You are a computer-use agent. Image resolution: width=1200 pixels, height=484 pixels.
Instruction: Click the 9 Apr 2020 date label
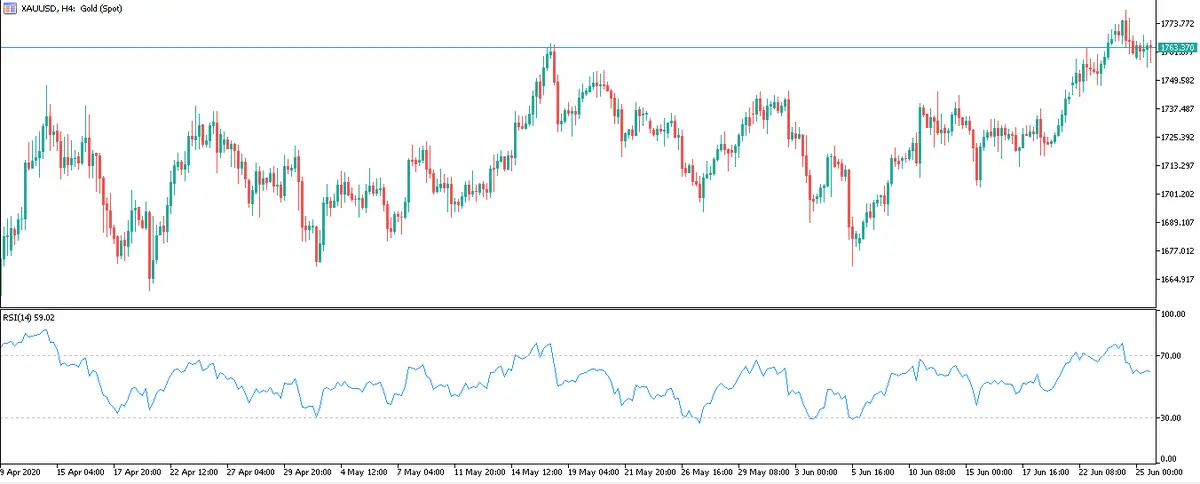(x=22, y=470)
